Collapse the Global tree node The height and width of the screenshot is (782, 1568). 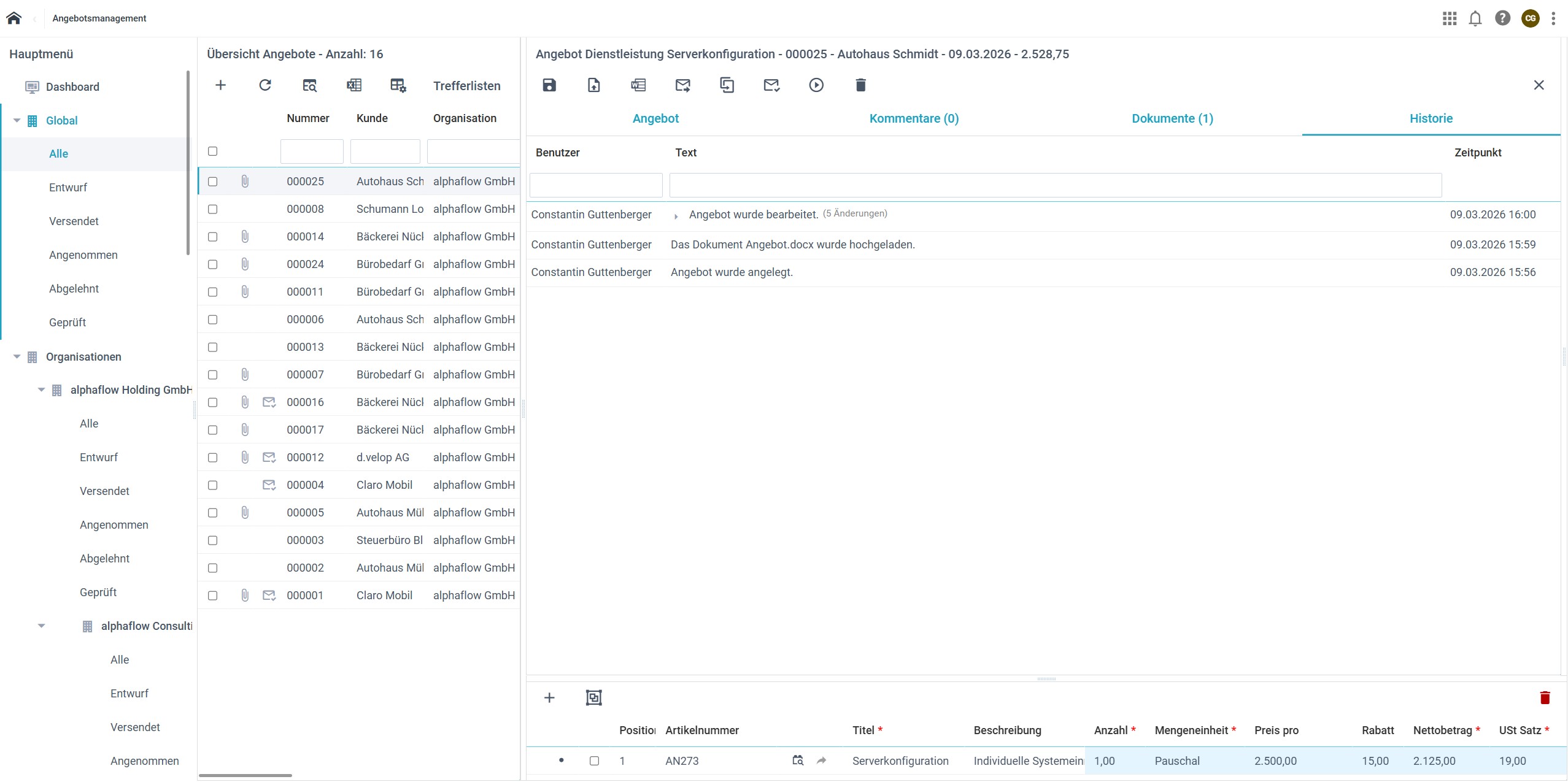[17, 120]
